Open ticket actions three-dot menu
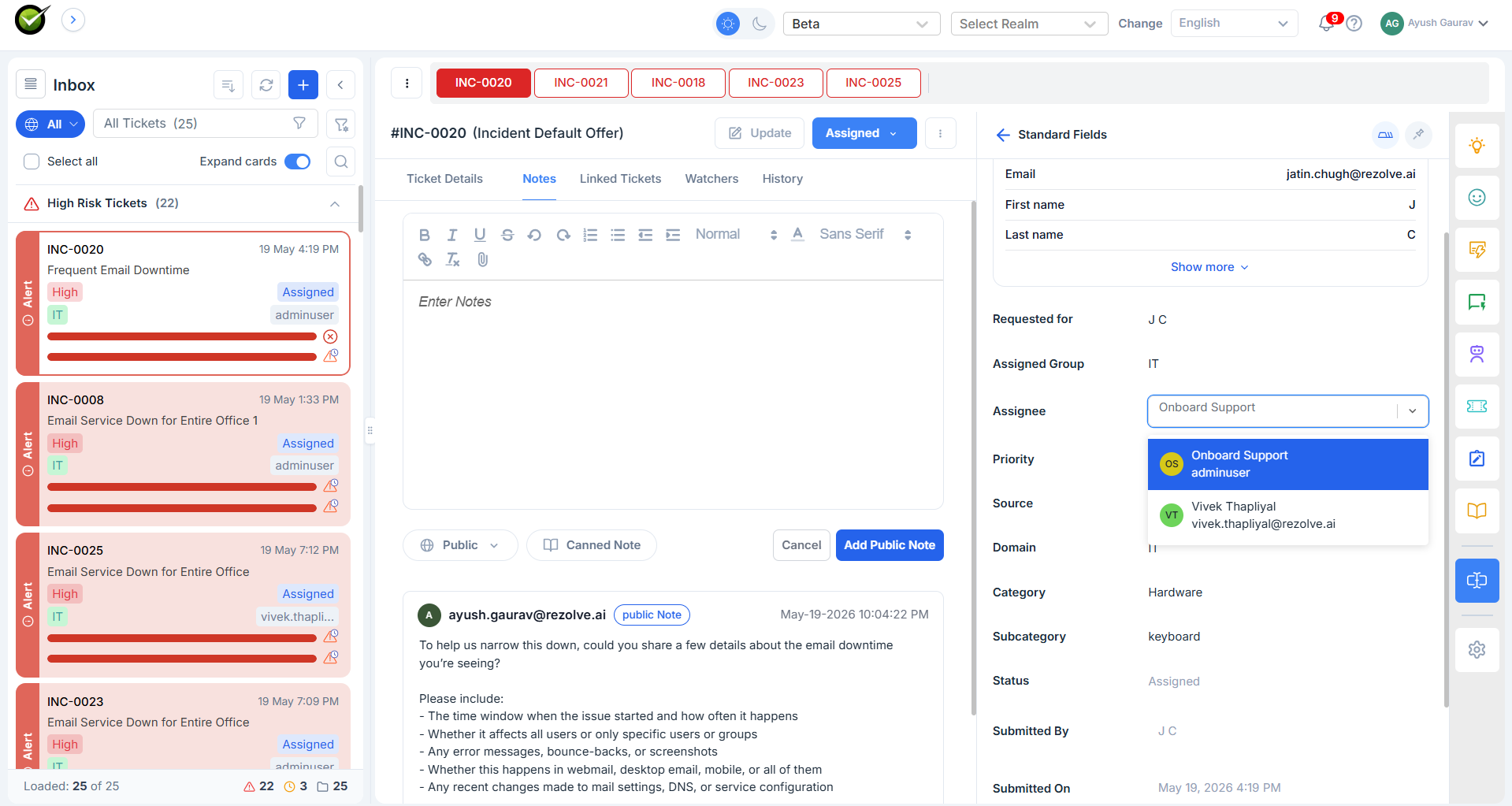Viewport: 1512px width, 806px height. point(940,133)
